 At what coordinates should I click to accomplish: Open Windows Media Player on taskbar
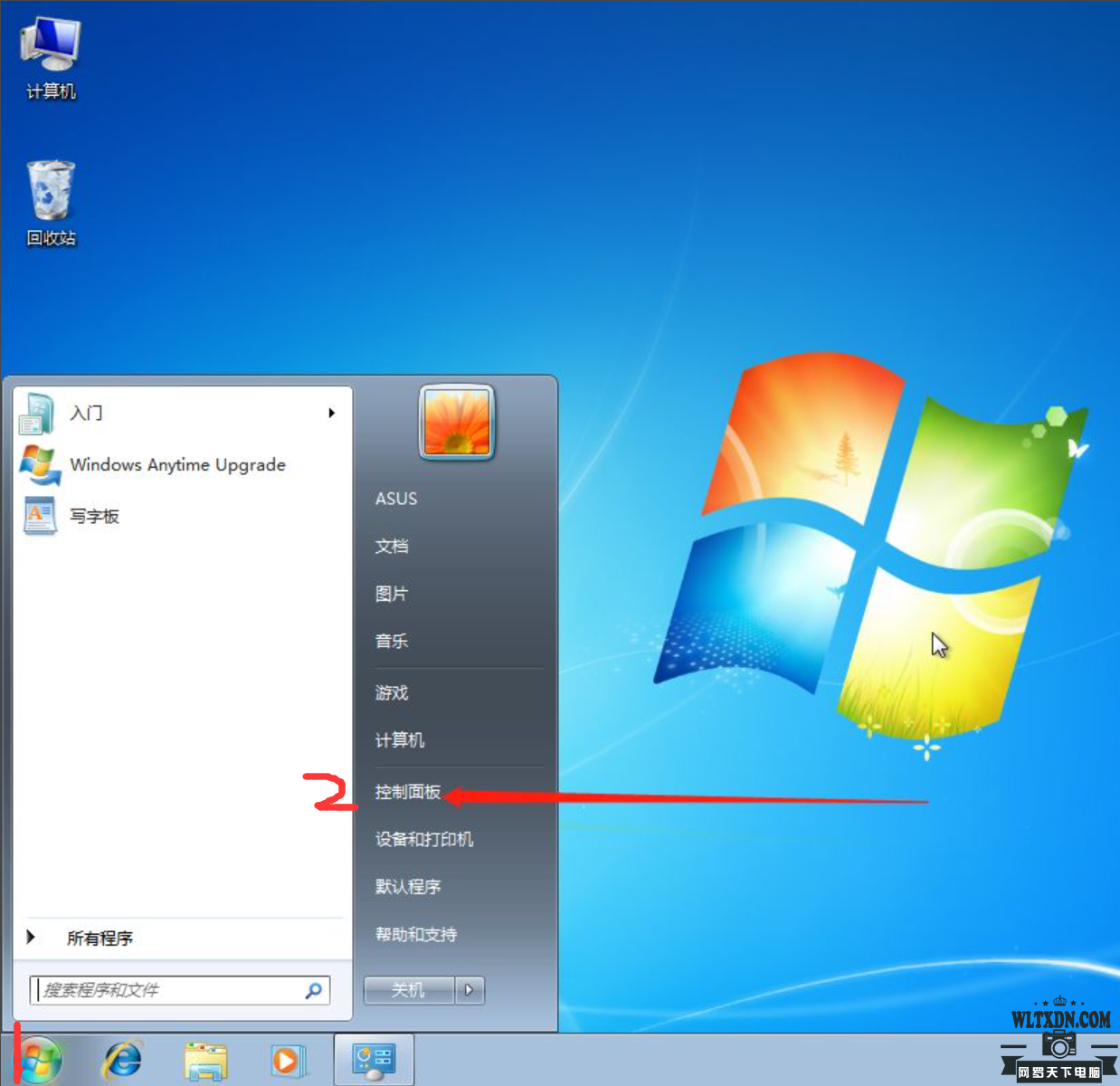click(289, 1060)
